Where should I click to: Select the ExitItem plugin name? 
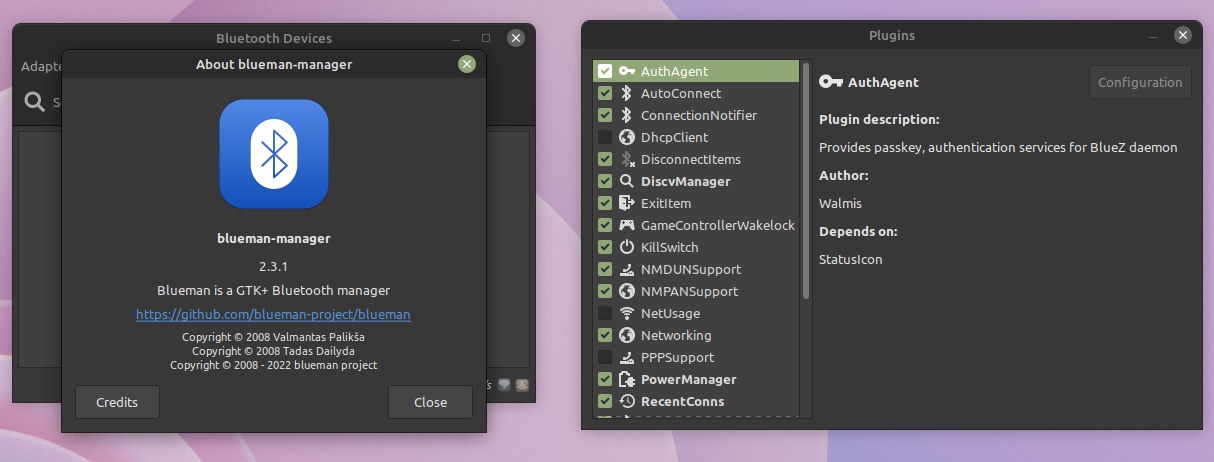(x=666, y=203)
